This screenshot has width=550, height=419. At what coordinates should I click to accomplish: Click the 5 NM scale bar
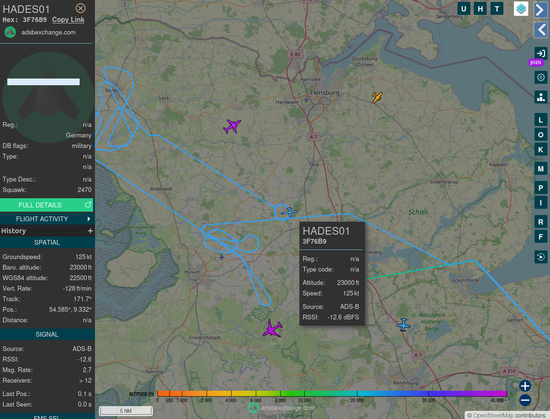pos(126,411)
